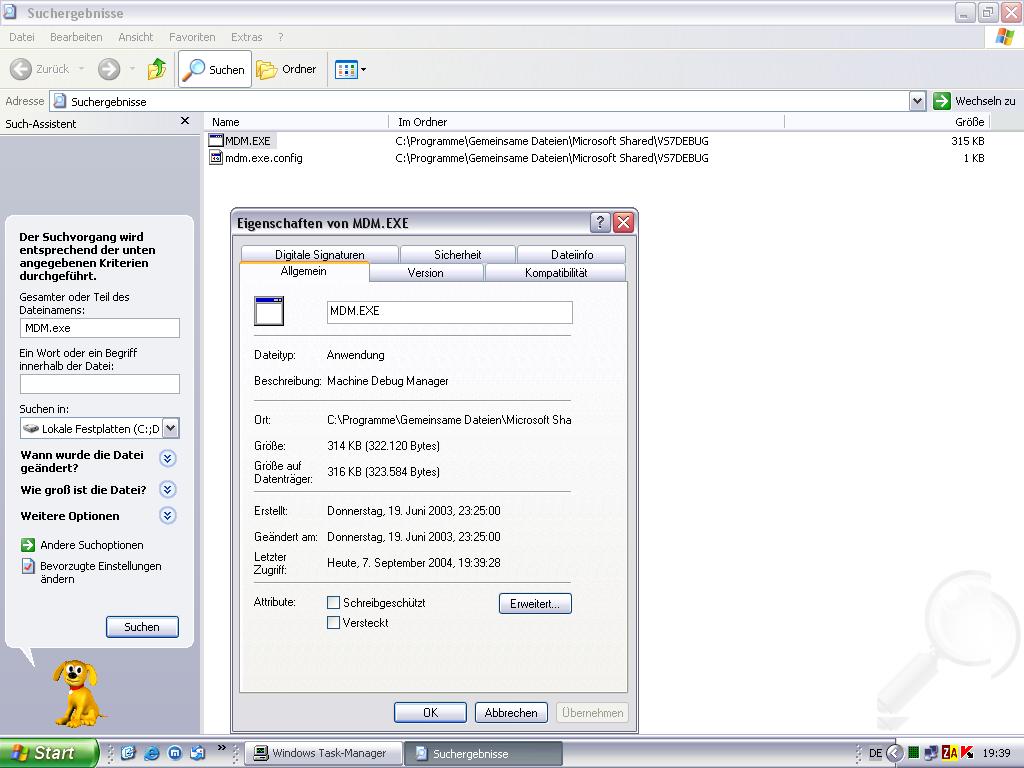Open the view mode dropdown arrow
Screen dimensions: 1024x768
tap(364, 69)
